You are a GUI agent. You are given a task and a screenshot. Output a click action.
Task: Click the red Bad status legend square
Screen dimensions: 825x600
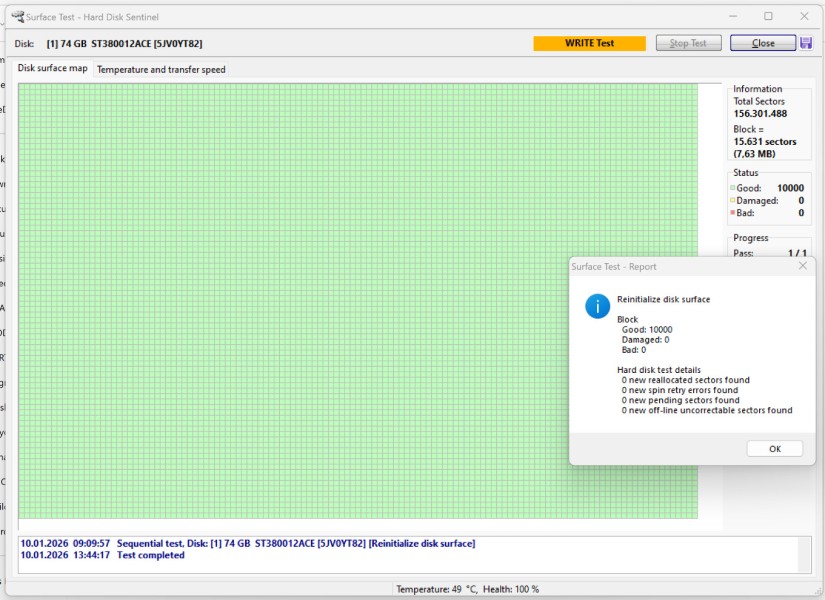pos(733,213)
